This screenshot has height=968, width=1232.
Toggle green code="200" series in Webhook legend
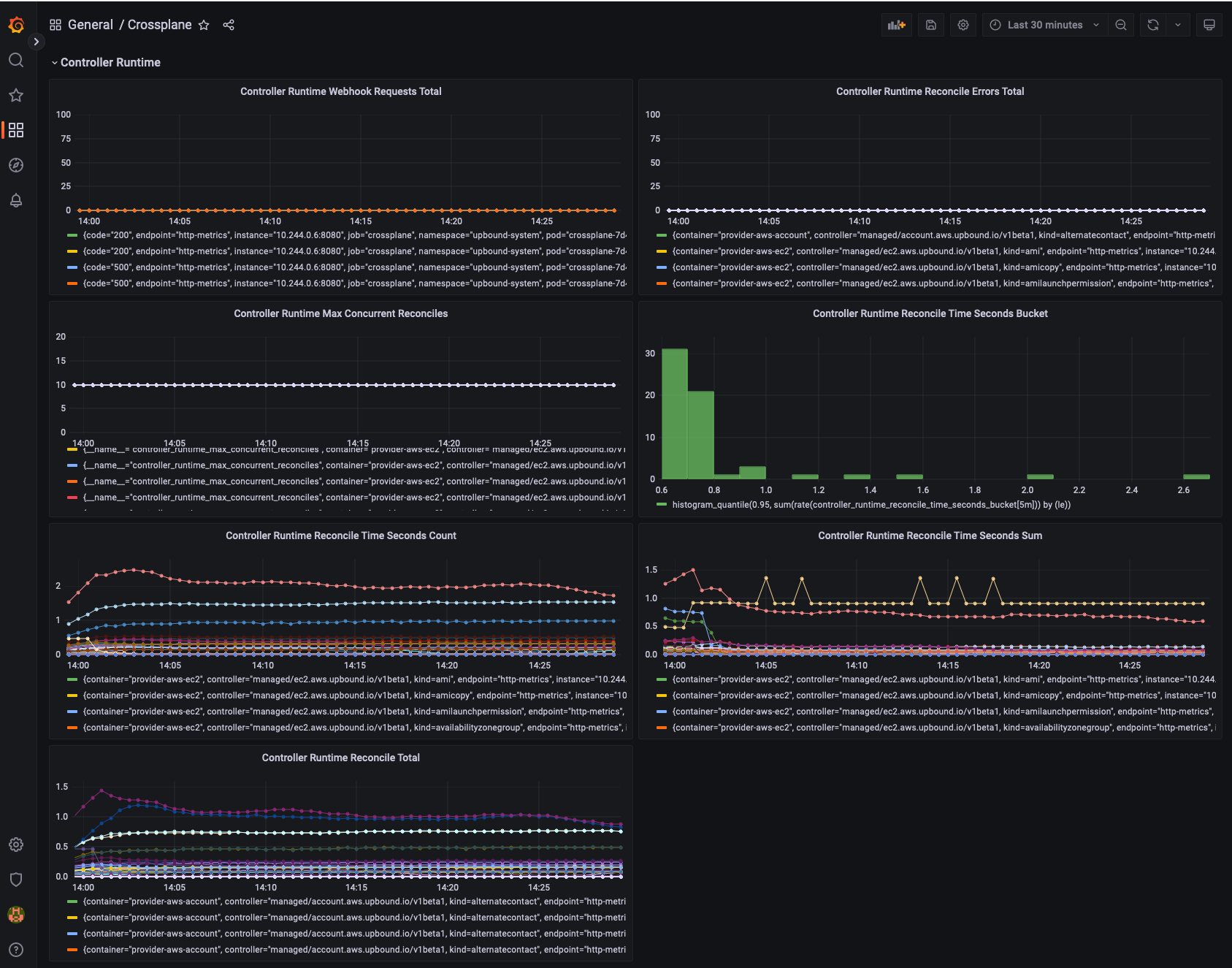click(355, 235)
